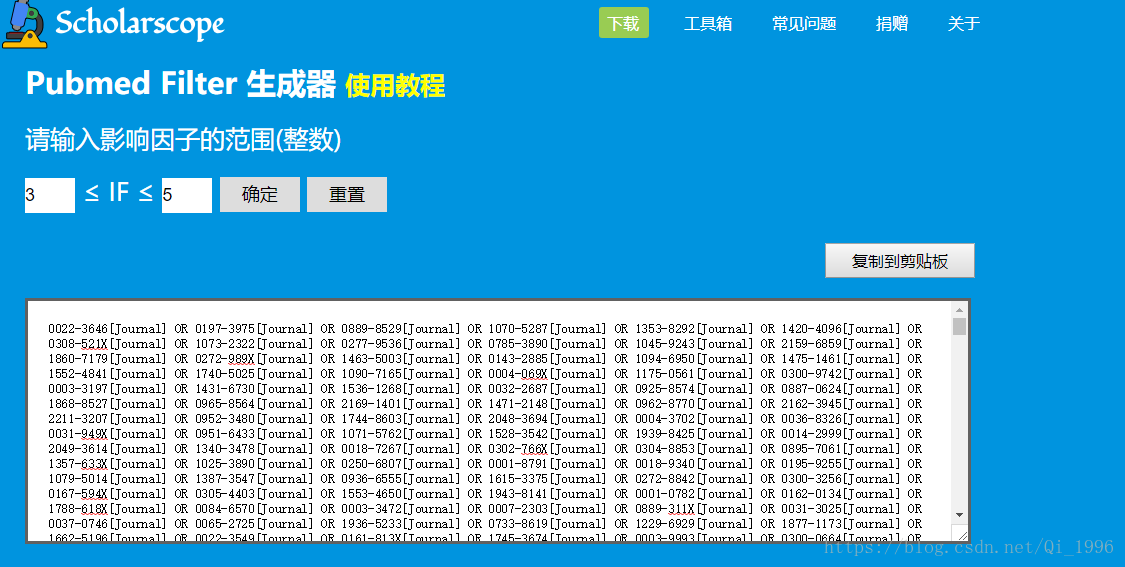Screen dimensions: 1125x567
Task: Click the text 0308-521X[Journal]
Action: click(107, 344)
